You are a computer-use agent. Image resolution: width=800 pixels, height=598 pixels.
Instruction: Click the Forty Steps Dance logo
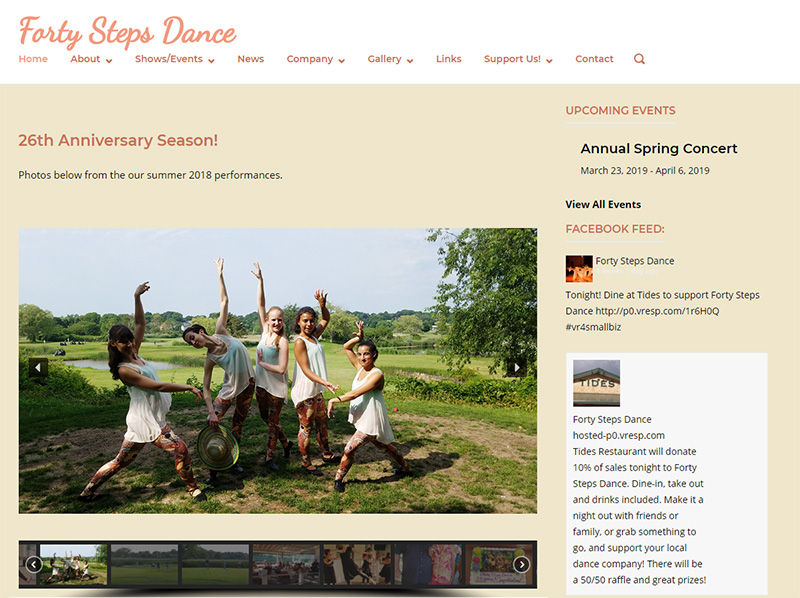127,32
